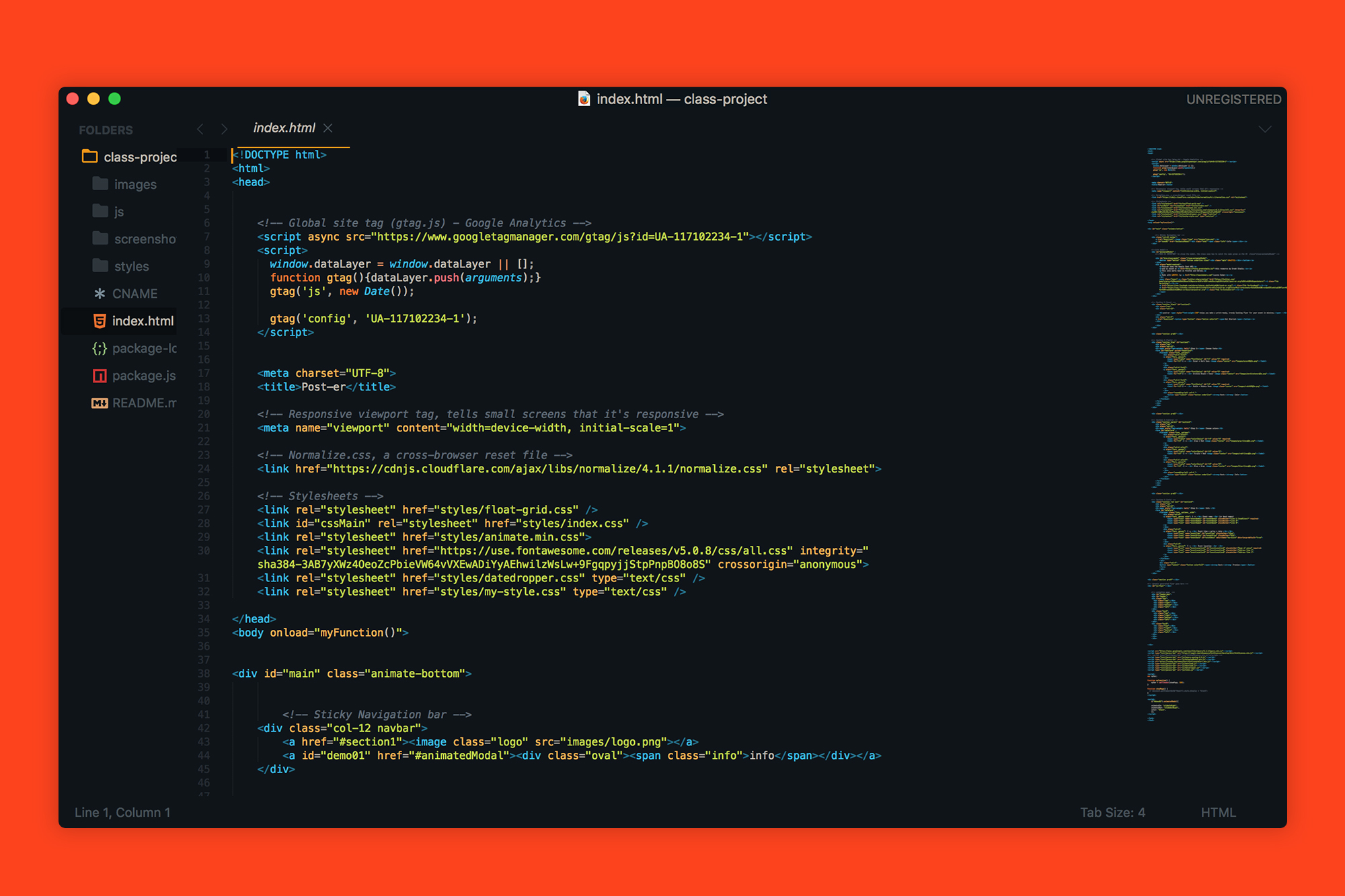Click the div id main line
Screen dimensions: 1345x896
(x=352, y=674)
